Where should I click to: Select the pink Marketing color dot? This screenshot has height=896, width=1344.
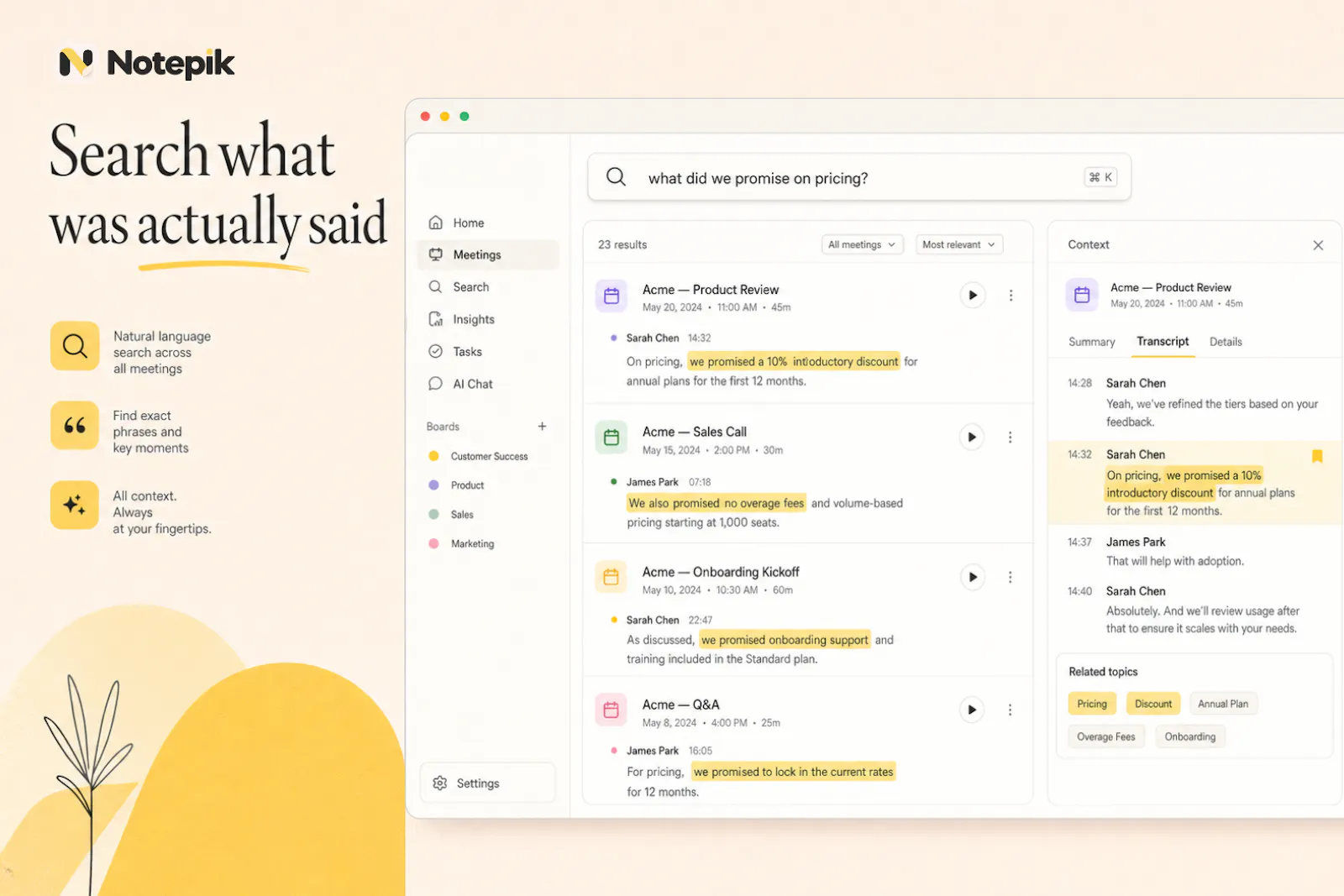click(x=434, y=543)
